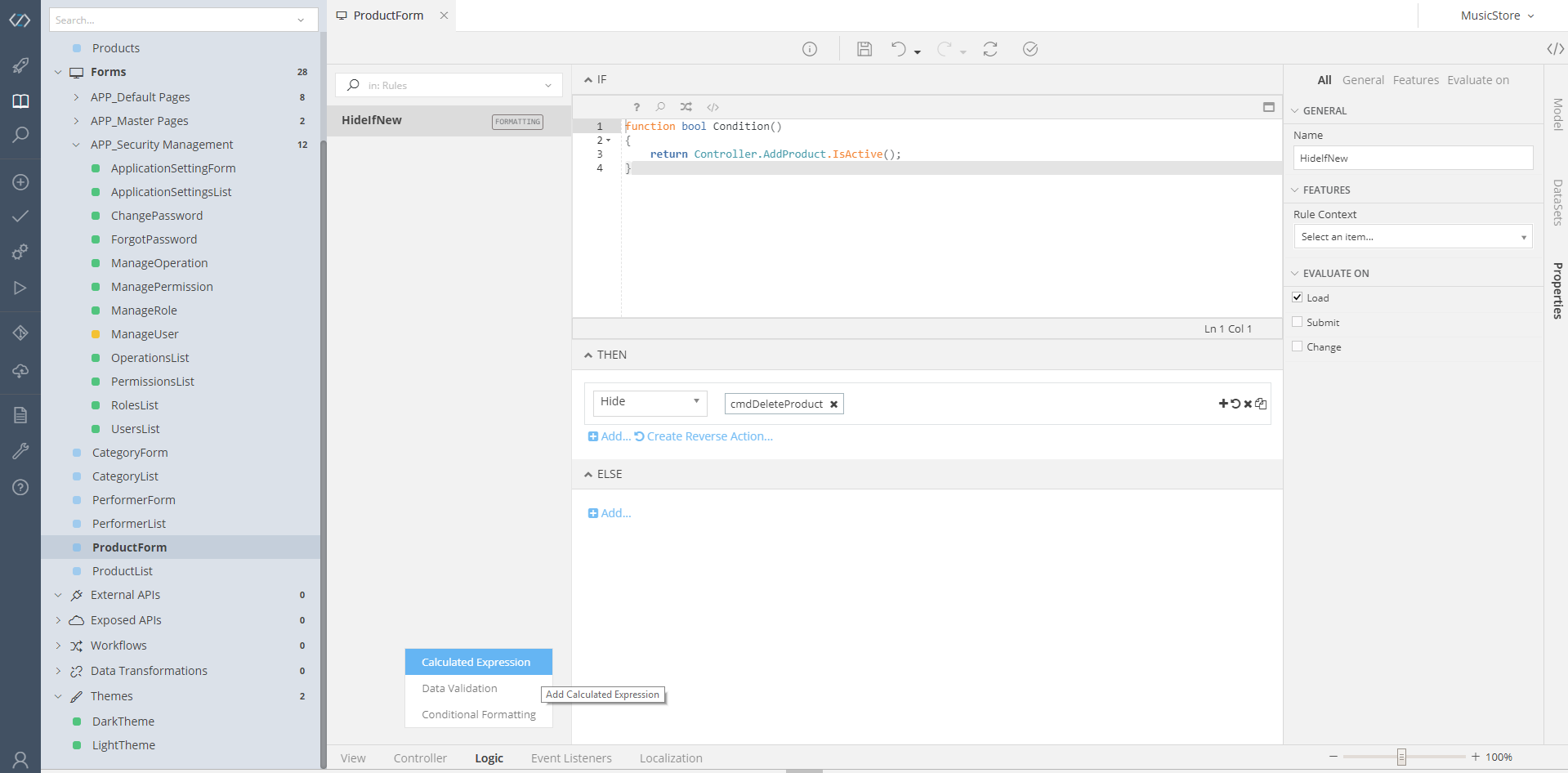This screenshot has height=773, width=1568.
Task: Toggle the code view icon at top right
Action: pyautogui.click(x=1555, y=49)
